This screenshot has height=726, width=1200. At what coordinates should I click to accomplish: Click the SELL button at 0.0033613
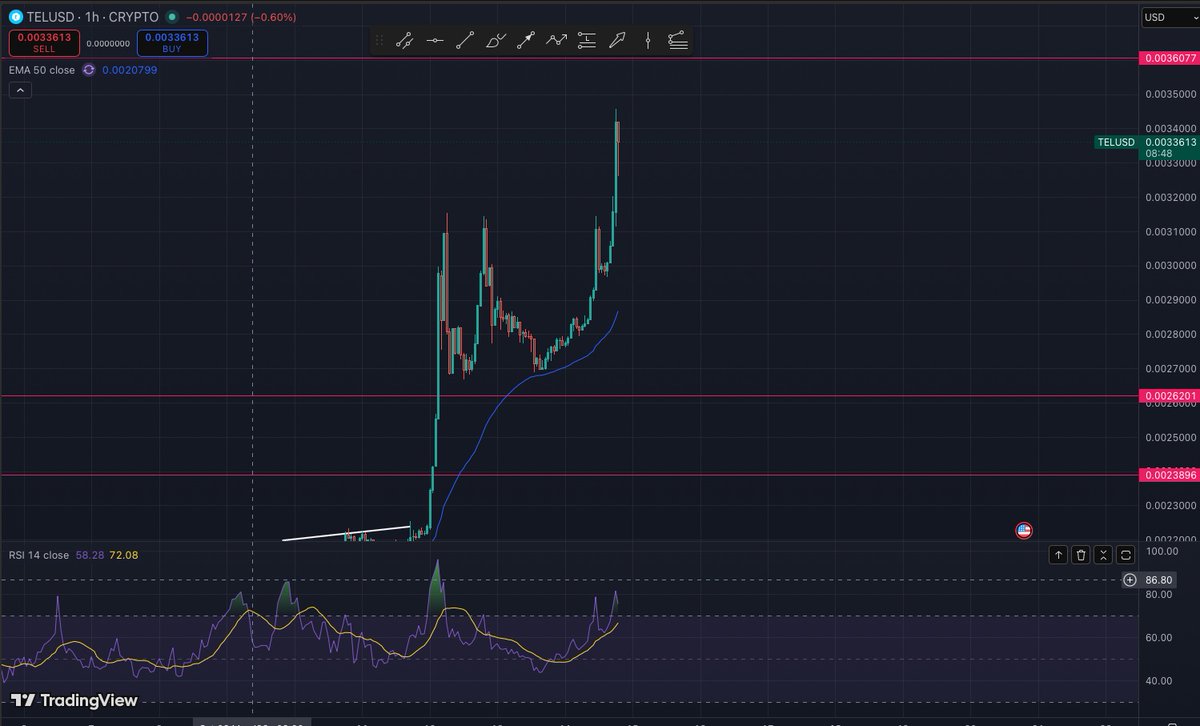[x=42, y=43]
